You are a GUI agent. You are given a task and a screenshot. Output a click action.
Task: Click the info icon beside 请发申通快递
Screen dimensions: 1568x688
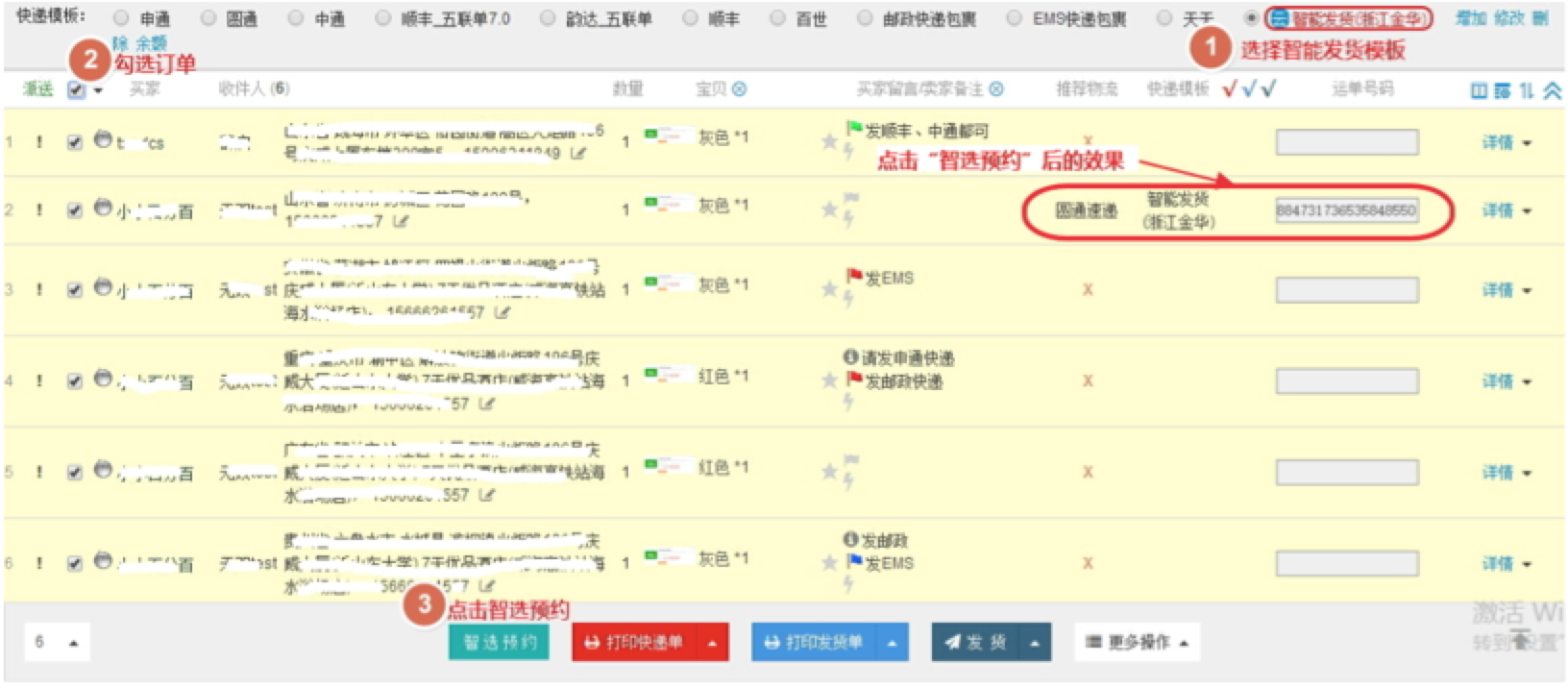[x=850, y=357]
